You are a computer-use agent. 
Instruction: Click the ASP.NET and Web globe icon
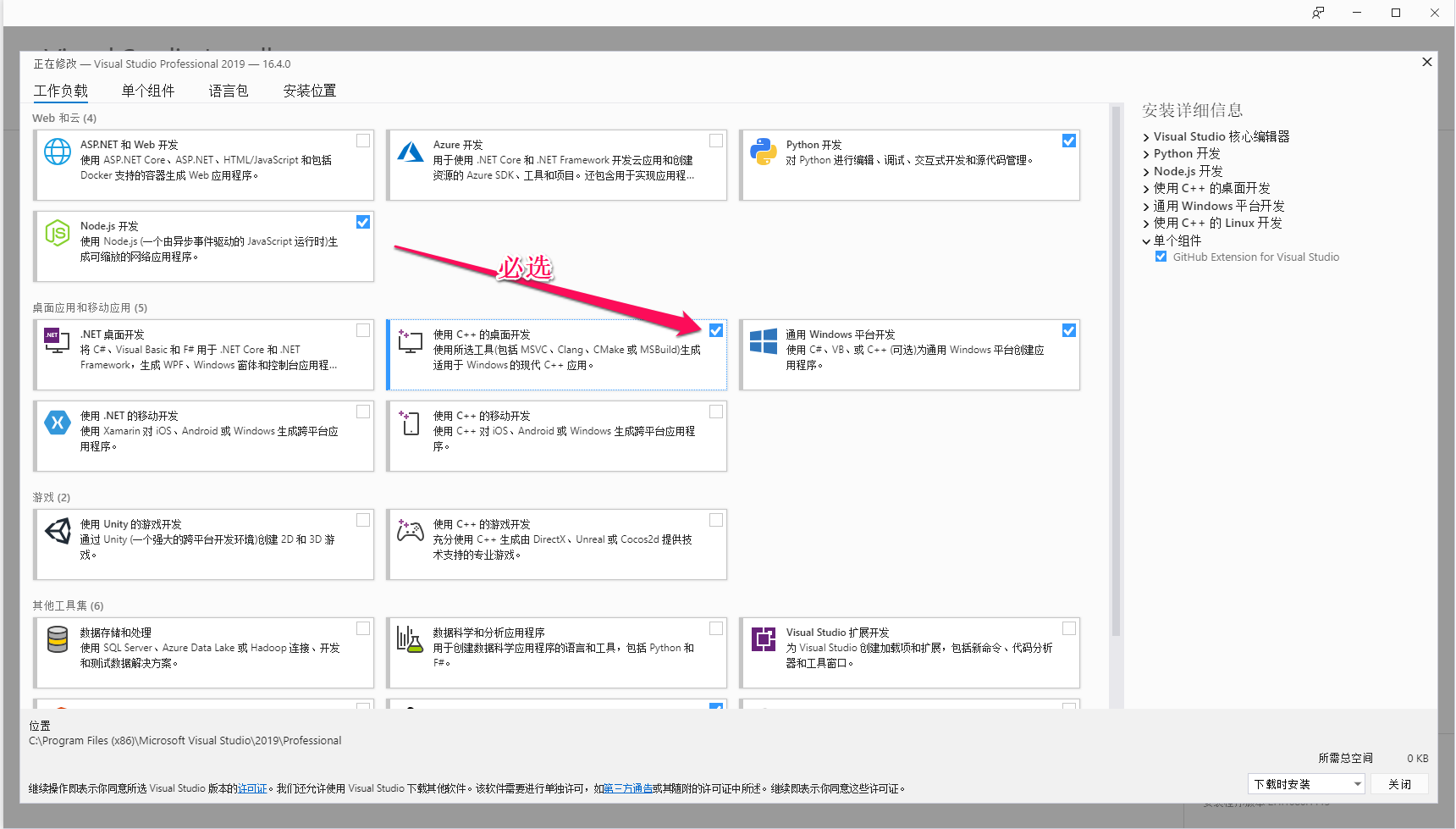[x=58, y=152]
